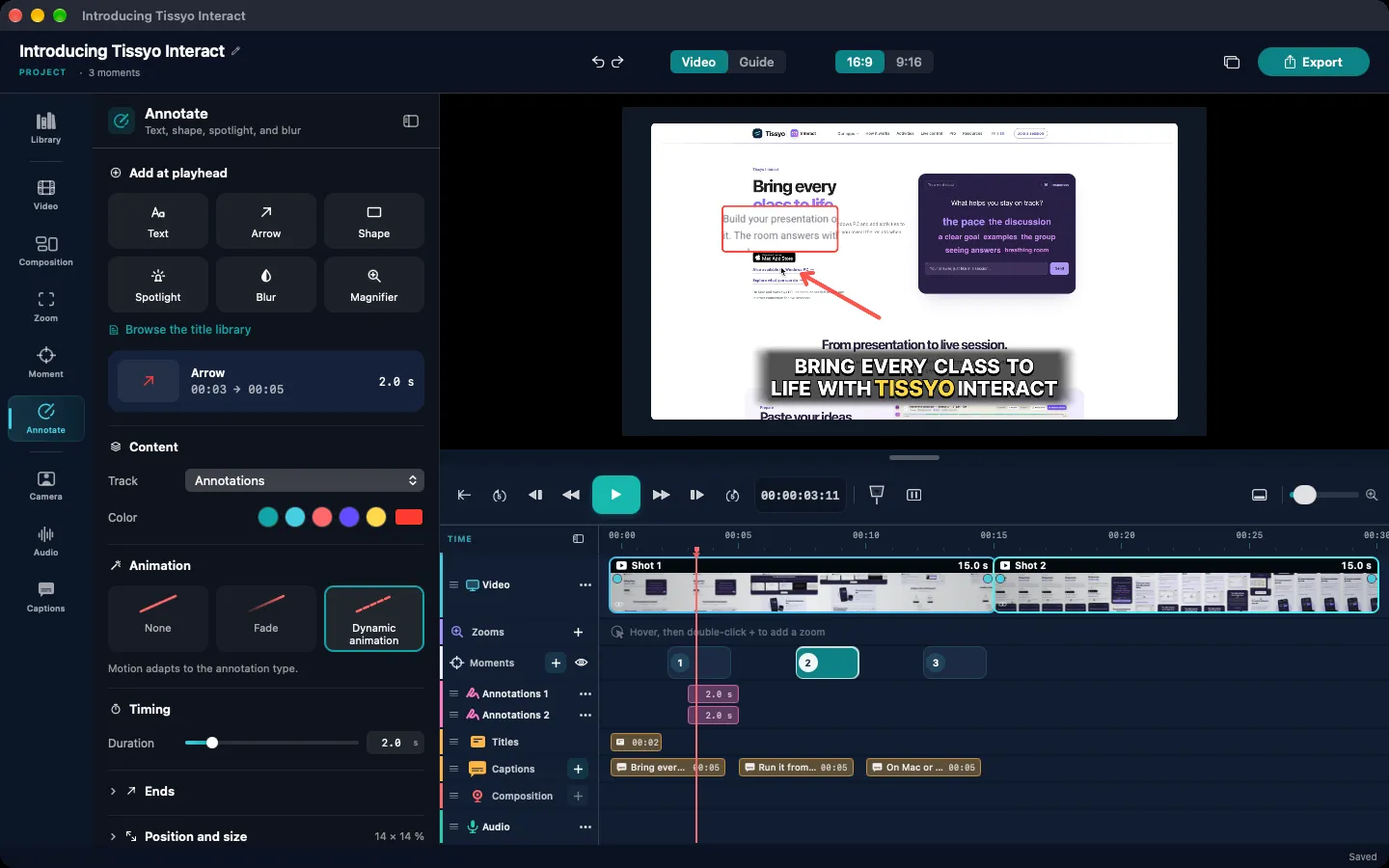Viewport: 1389px width, 868px height.
Task: Expand the Position and size section
Action: coord(266,836)
